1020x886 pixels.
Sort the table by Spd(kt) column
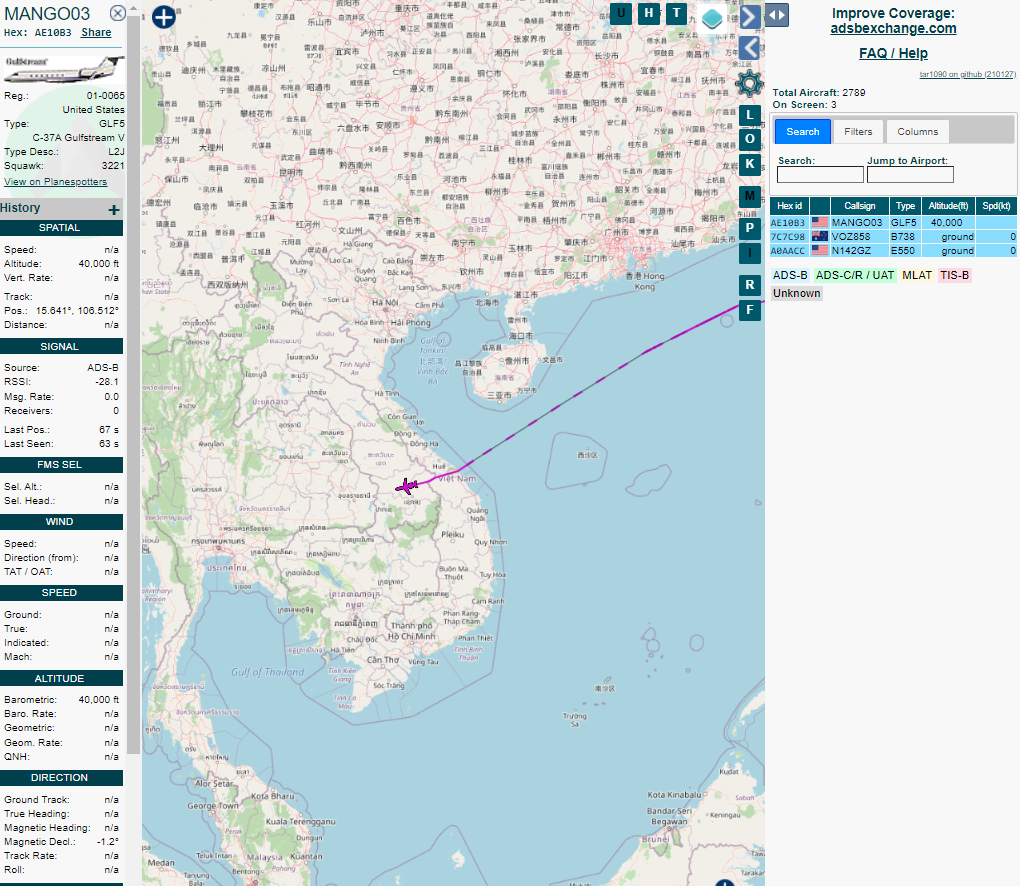coord(996,206)
